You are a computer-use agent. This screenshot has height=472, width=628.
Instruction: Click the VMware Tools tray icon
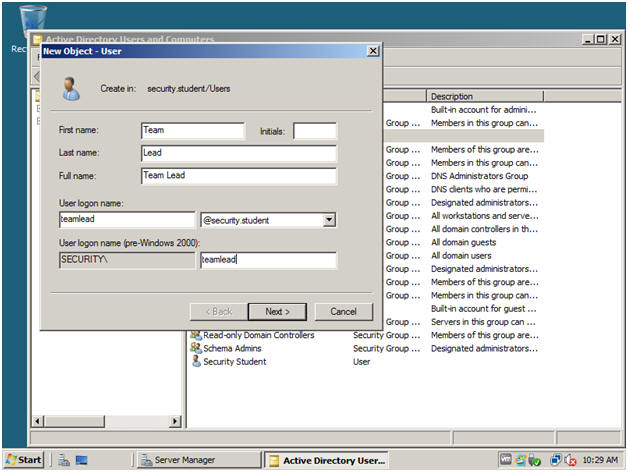pos(506,460)
